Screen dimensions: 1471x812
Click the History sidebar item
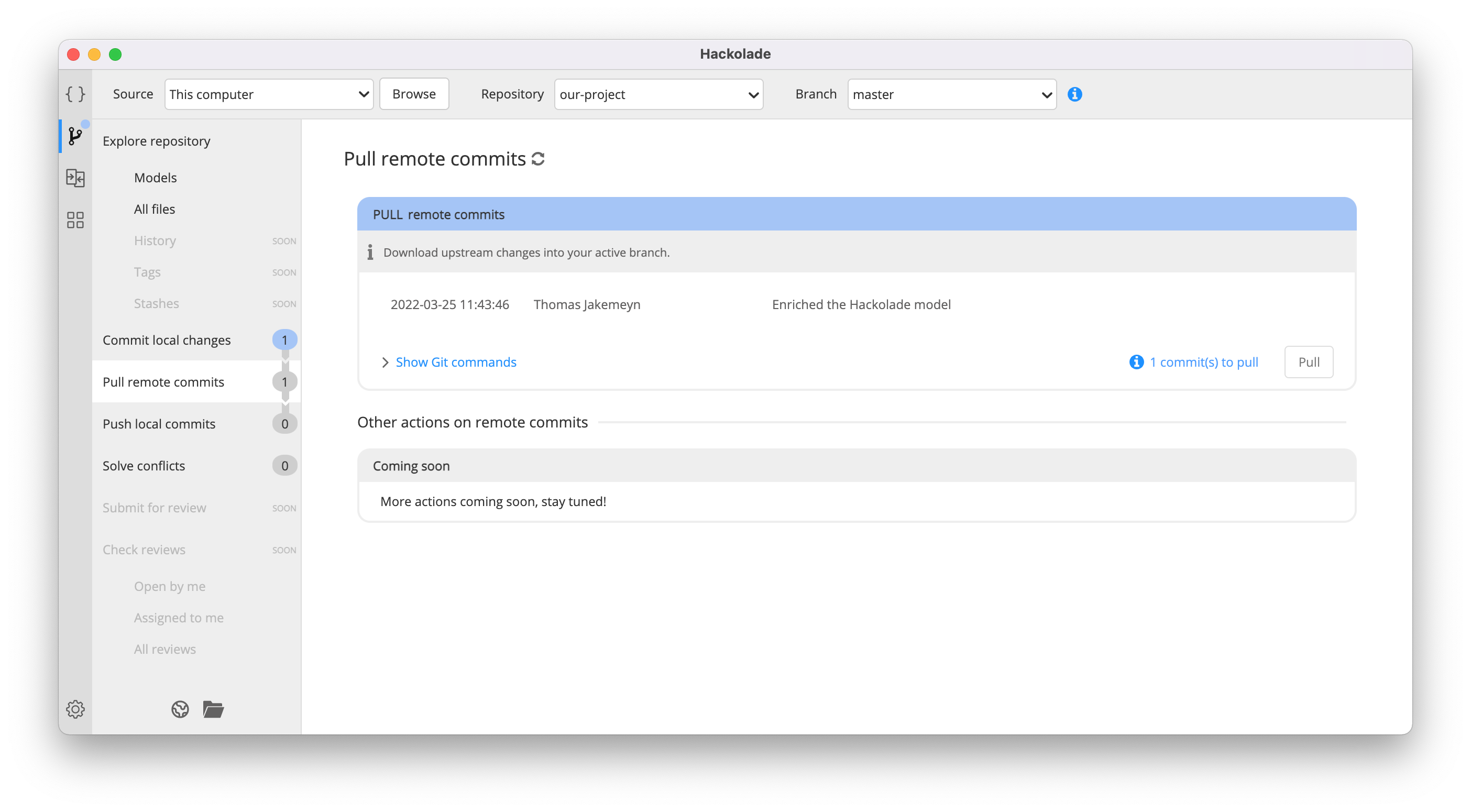pos(155,240)
